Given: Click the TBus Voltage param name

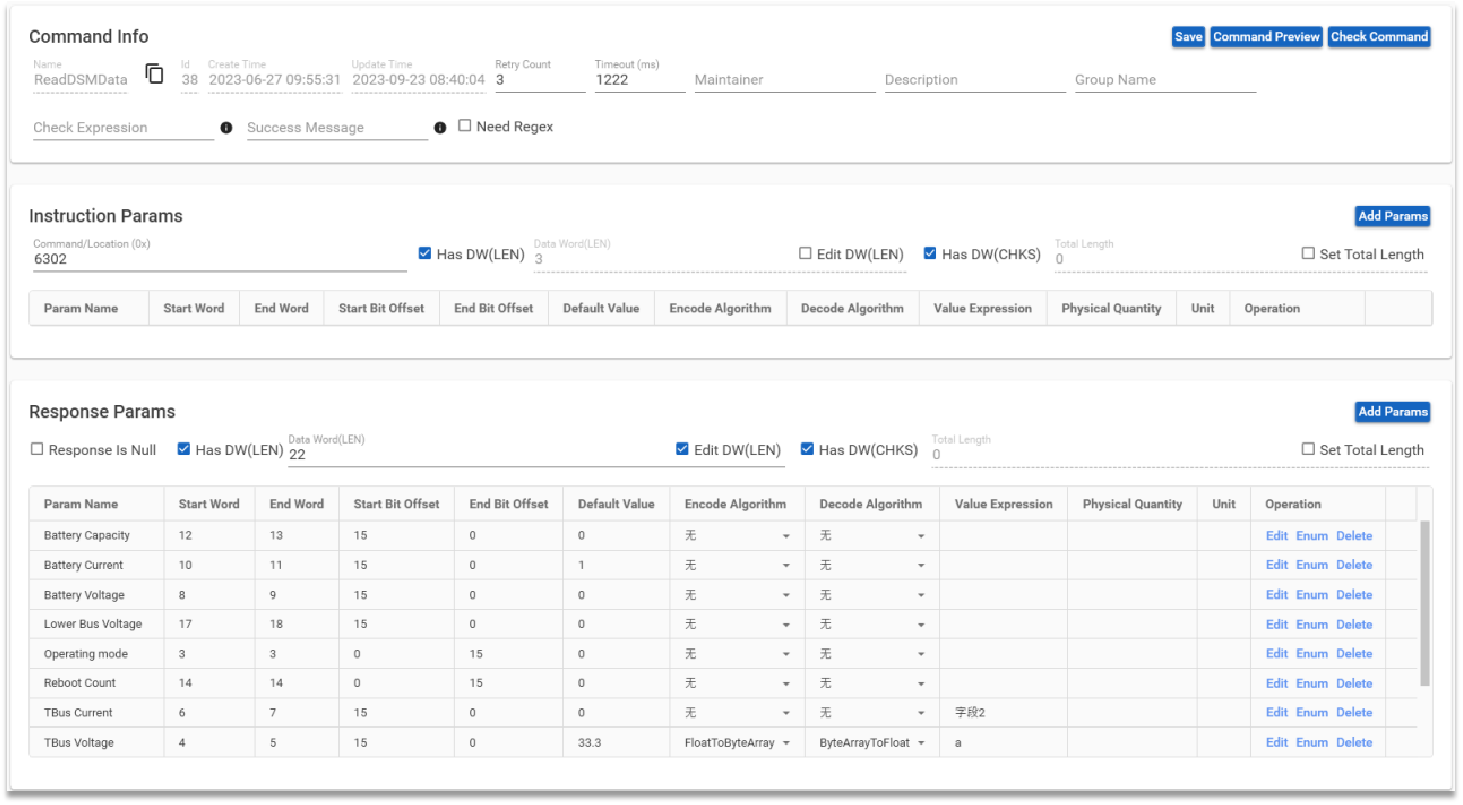Looking at the screenshot, I should click(79, 743).
